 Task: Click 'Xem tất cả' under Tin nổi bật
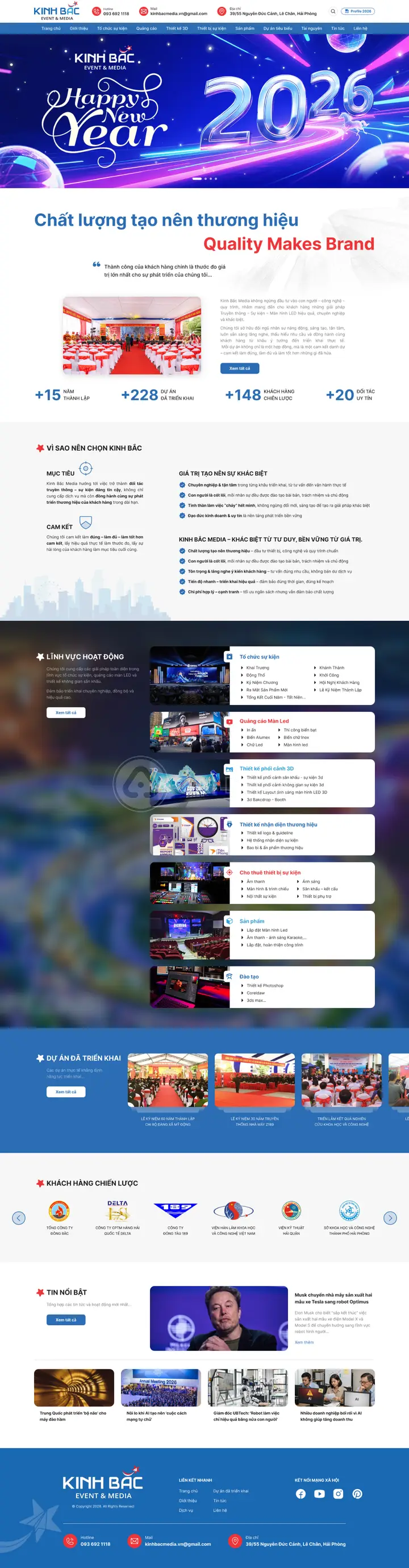coord(66,1320)
